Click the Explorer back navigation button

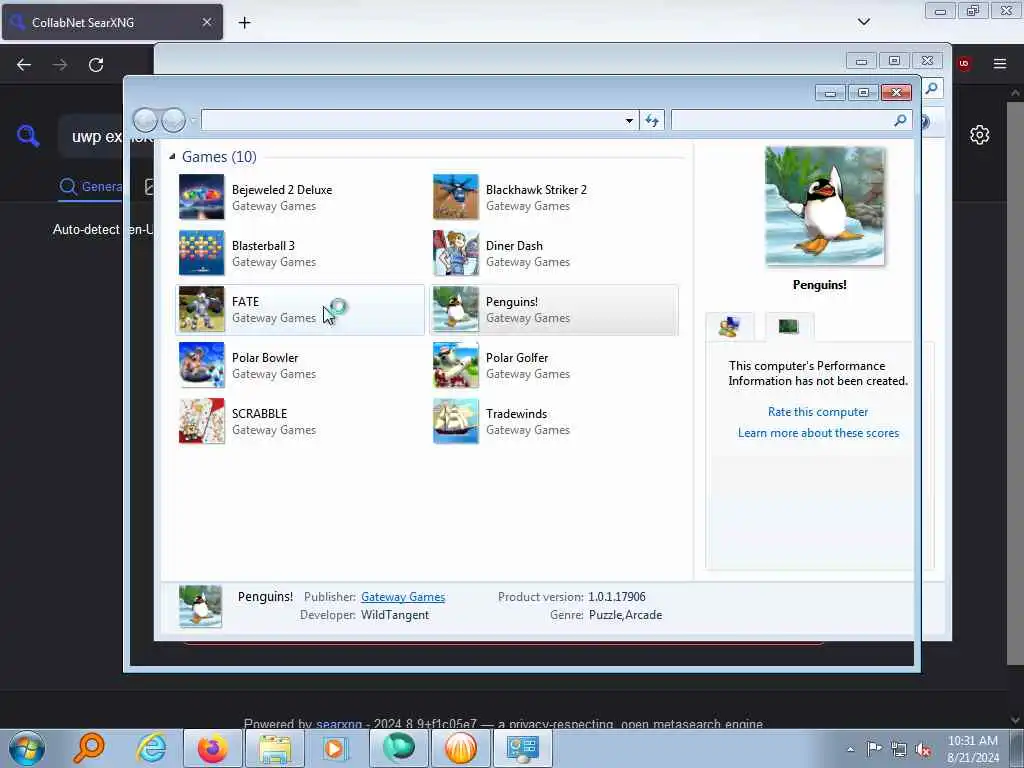click(146, 120)
